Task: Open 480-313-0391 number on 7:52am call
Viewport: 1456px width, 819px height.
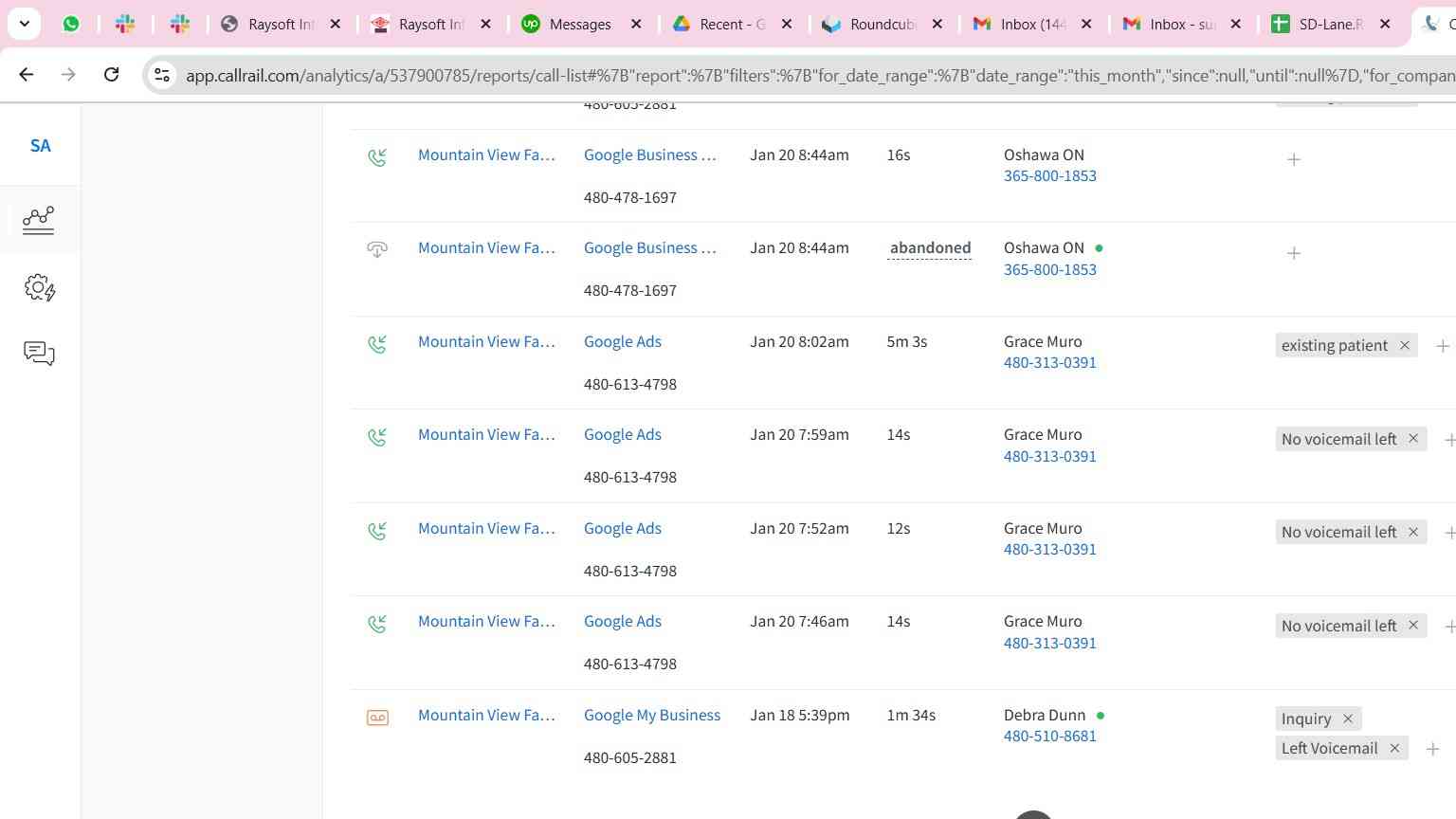Action: 1049,549
